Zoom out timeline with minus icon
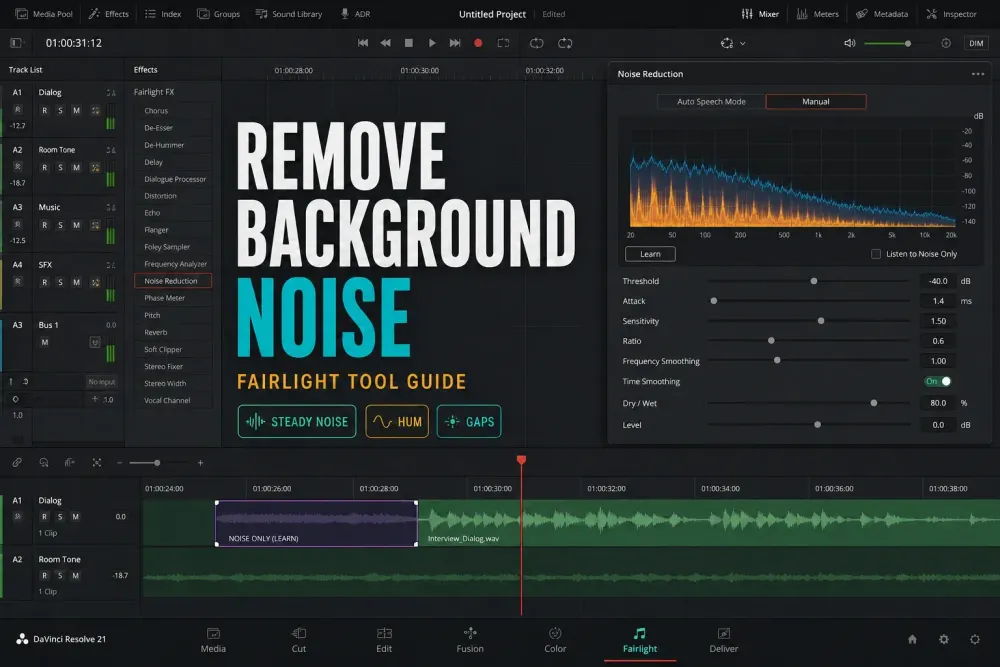 click(119, 463)
